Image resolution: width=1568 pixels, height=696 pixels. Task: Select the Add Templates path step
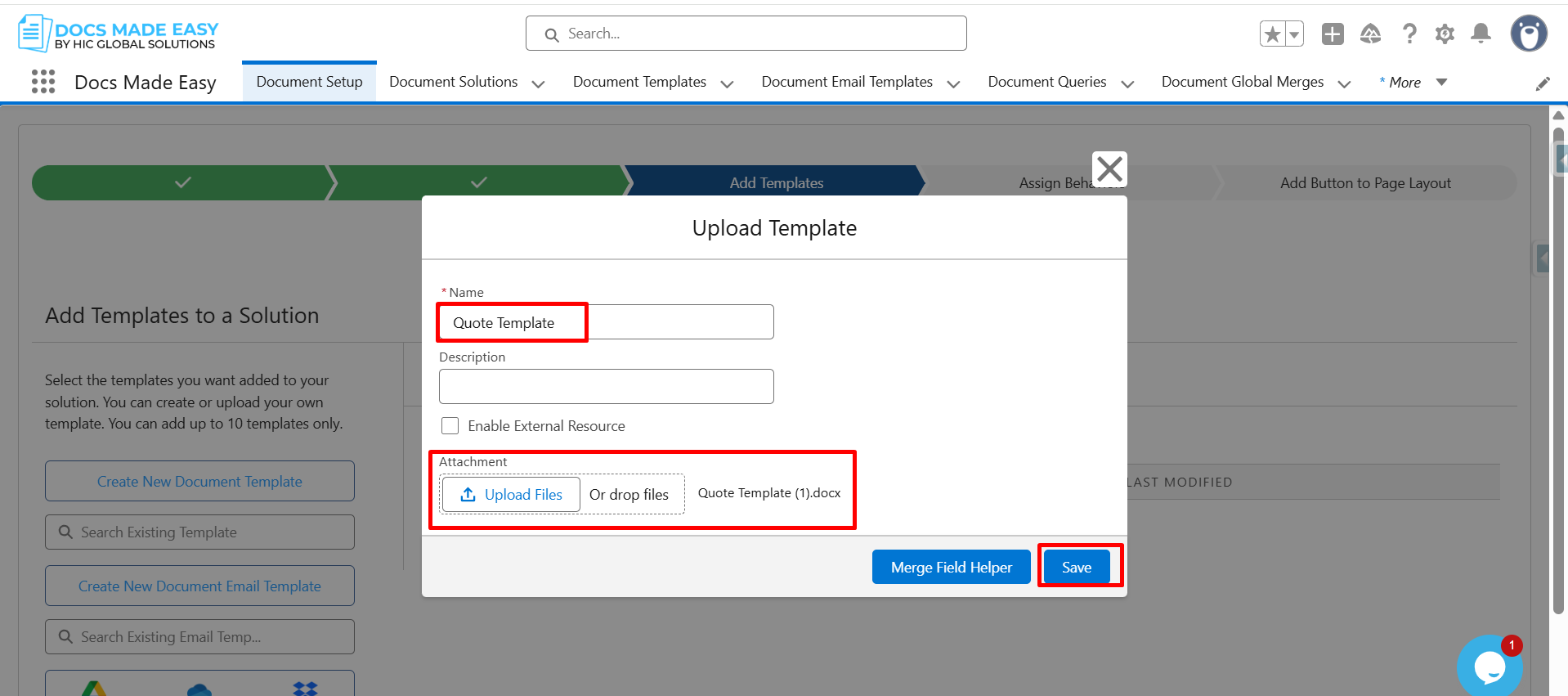tap(776, 182)
